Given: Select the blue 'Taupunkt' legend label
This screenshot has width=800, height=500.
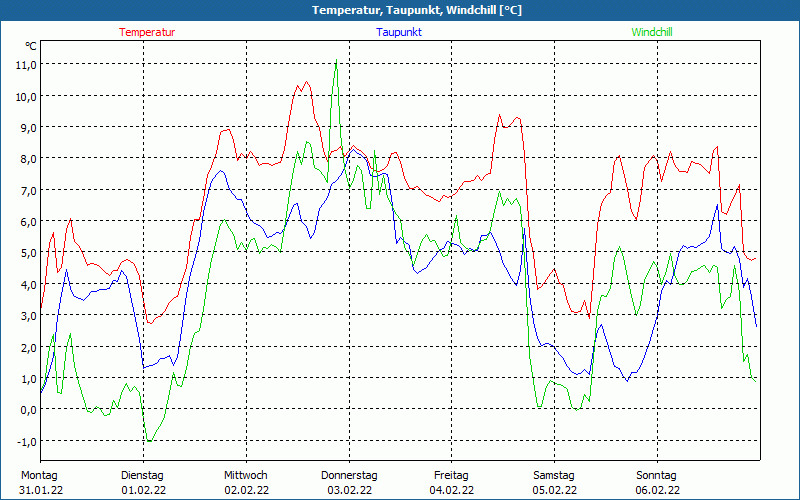Looking at the screenshot, I should click(399, 32).
